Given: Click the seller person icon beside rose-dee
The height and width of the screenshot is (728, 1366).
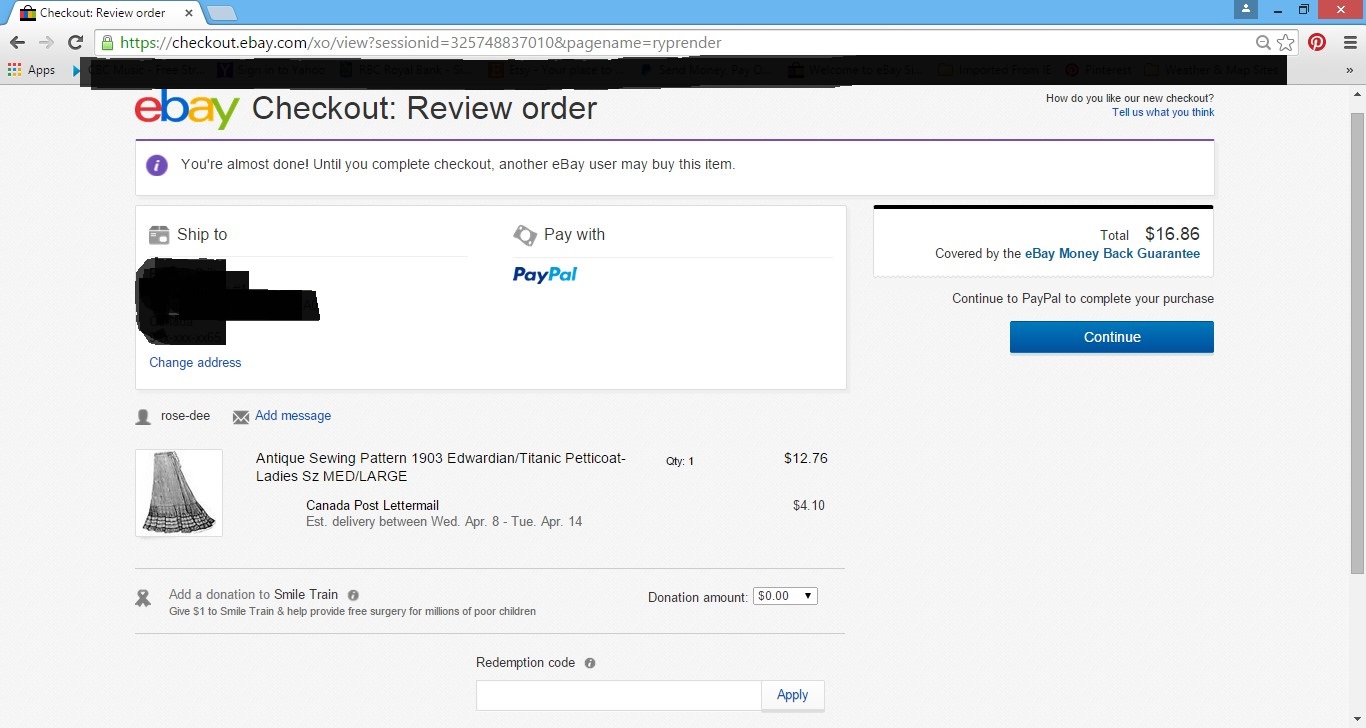Looking at the screenshot, I should tap(143, 417).
